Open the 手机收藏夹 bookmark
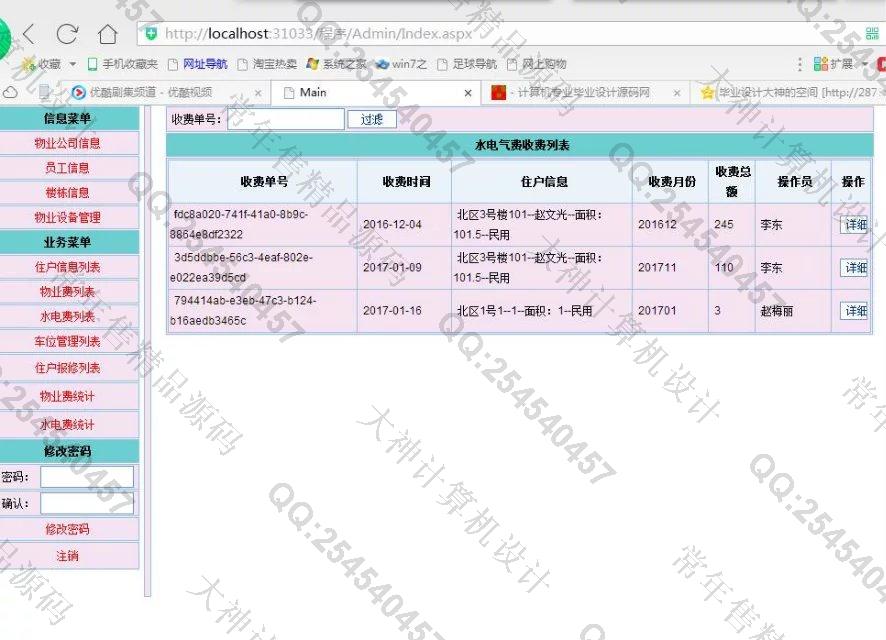The width and height of the screenshot is (886, 640). 123,64
